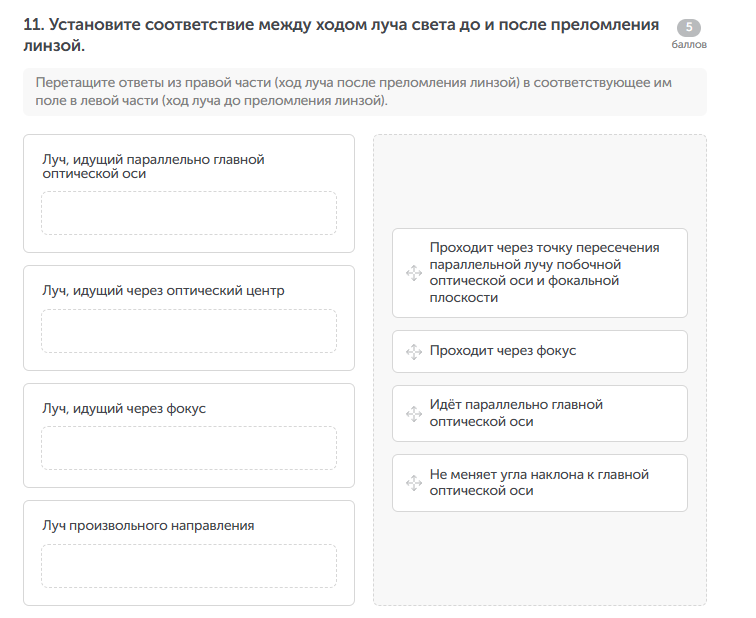Click move icon of 'Проходит через точку пересечения' answer
This screenshot has width=756, height=618.
412,273
